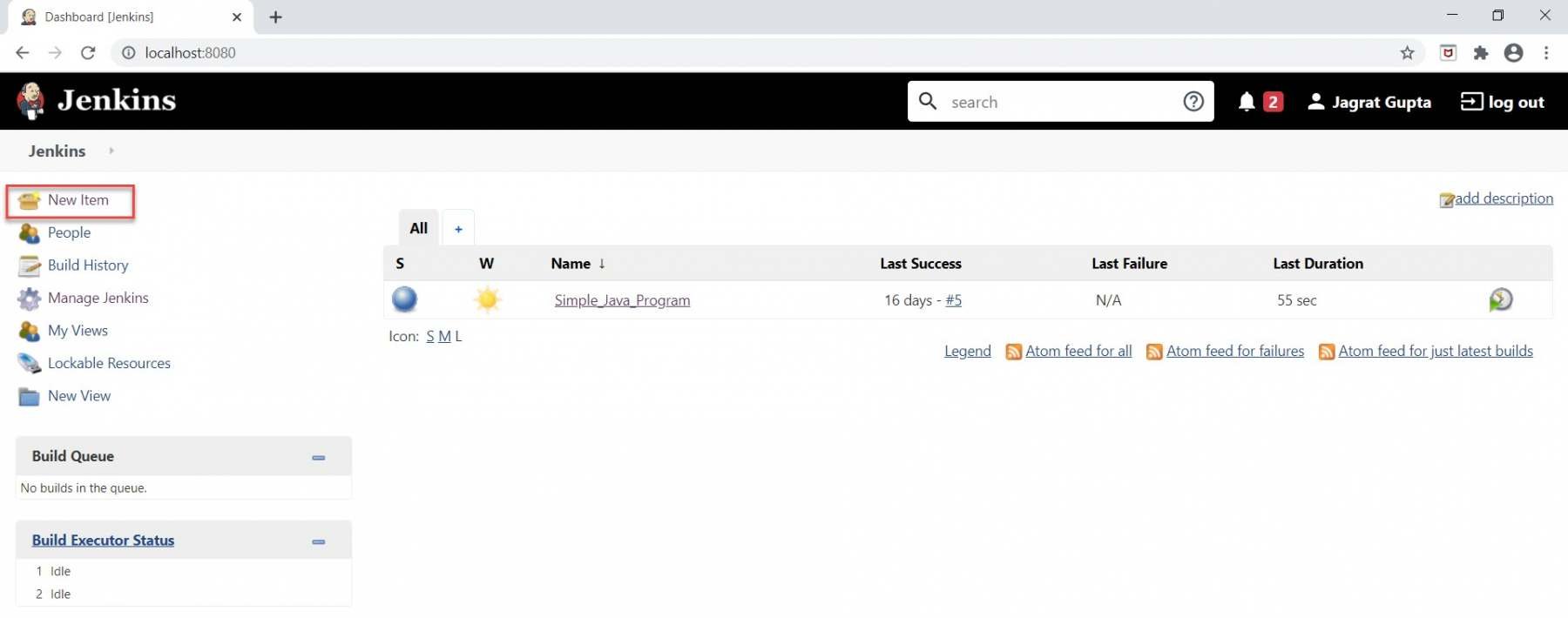The width and height of the screenshot is (1568, 618).
Task: Click RSS icon beside feed for all
Action: click(1013, 352)
